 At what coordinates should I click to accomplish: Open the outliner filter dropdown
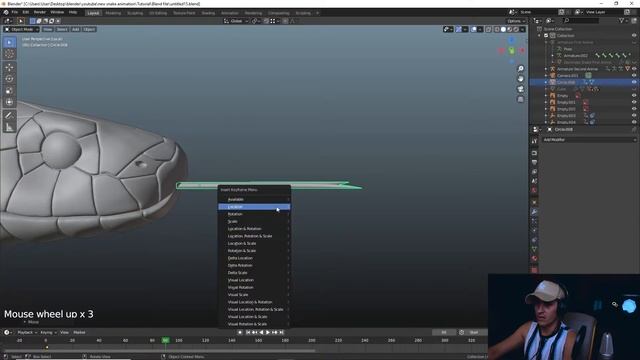point(623,20)
